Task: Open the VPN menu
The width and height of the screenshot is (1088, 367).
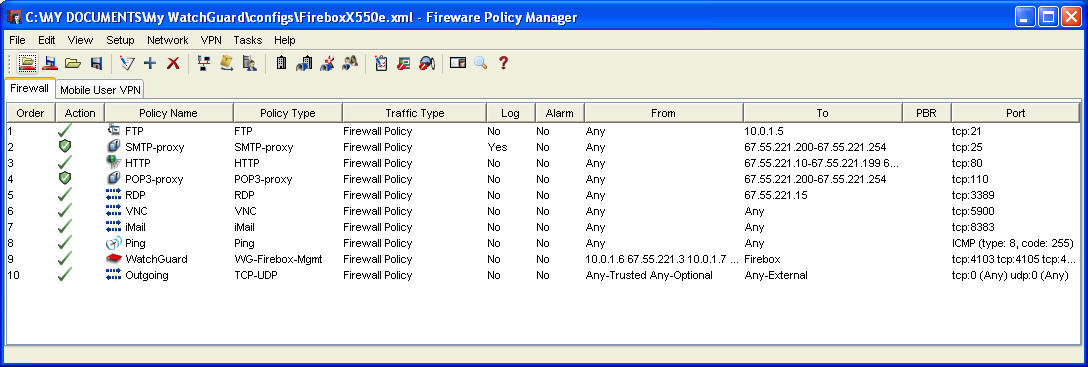Action: 211,40
